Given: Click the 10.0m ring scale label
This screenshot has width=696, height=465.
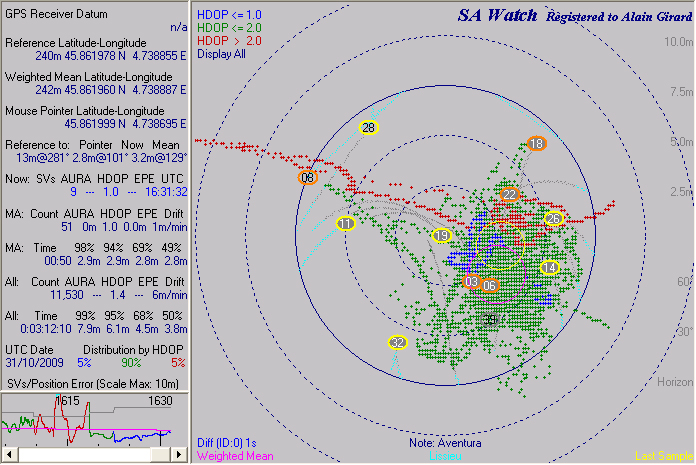Looking at the screenshot, I should coord(678,42).
